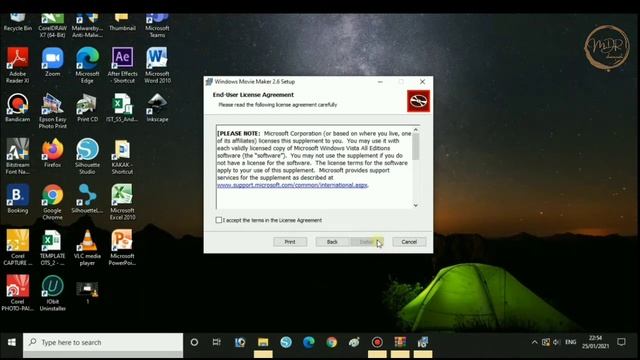Select the desktop file named 1
The width and height of the screenshot is (640, 360).
tap(87, 292)
